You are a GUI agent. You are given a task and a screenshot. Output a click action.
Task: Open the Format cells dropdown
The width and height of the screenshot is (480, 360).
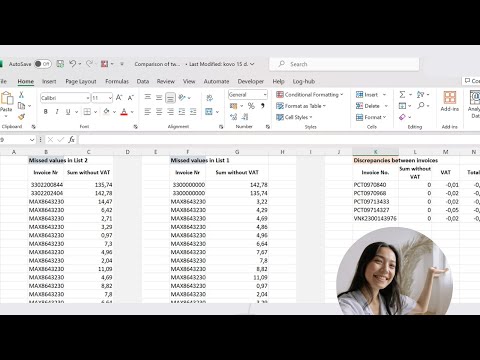tap(371, 117)
